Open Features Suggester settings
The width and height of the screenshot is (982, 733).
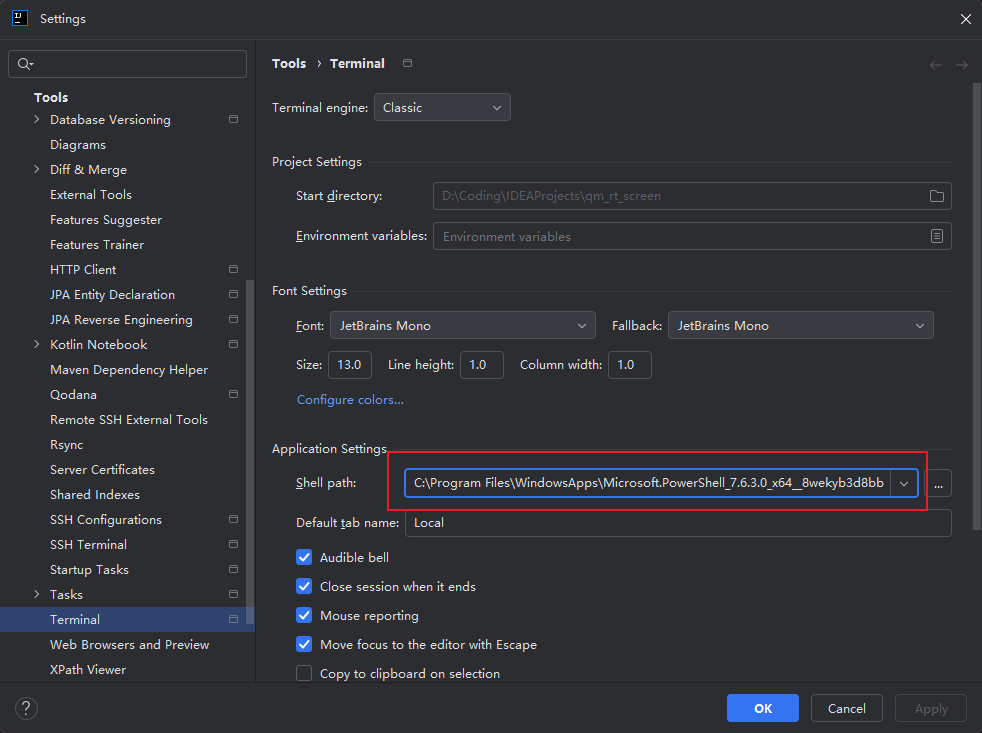click(106, 220)
